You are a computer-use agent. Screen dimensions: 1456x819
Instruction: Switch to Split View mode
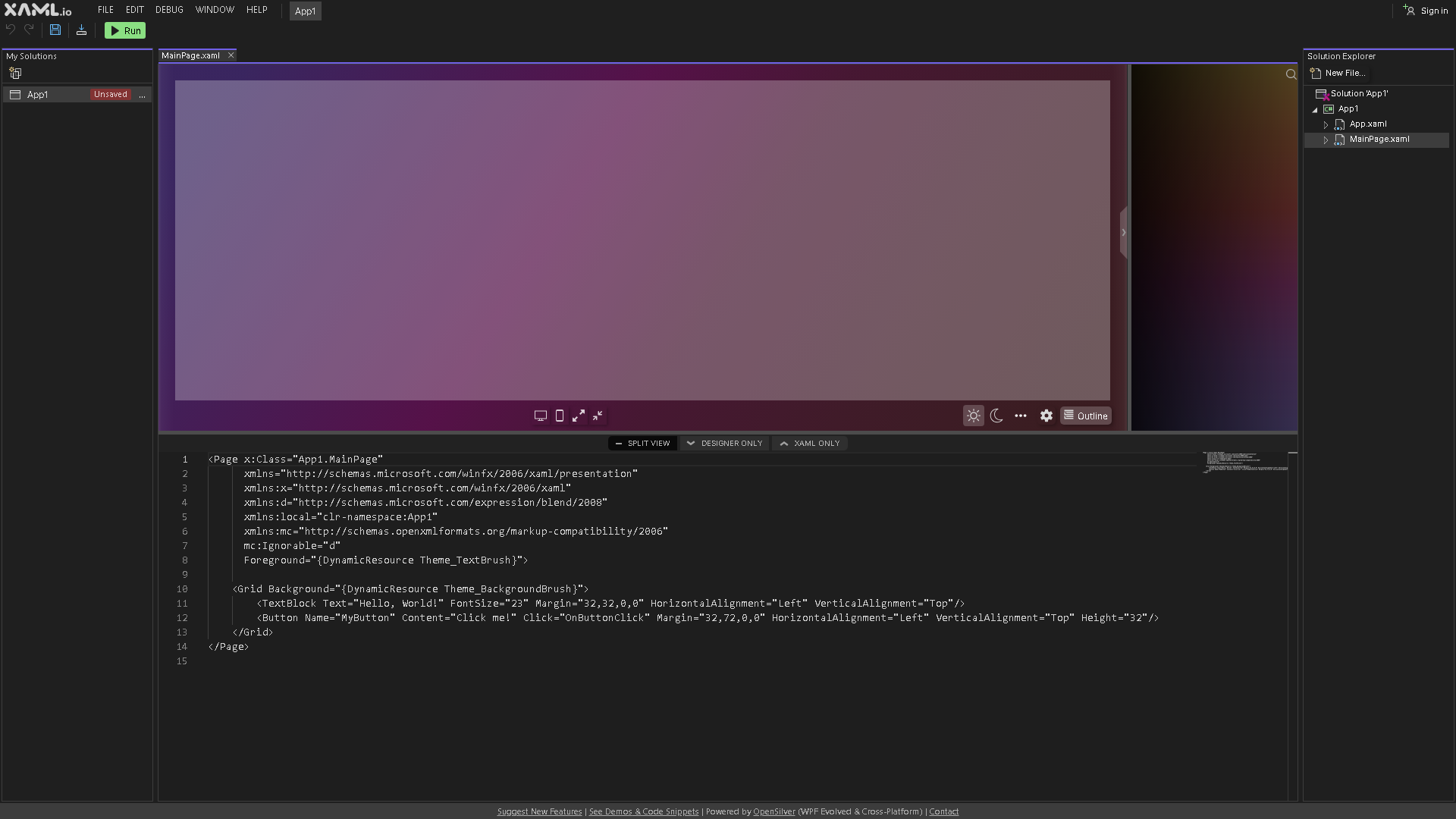point(642,444)
